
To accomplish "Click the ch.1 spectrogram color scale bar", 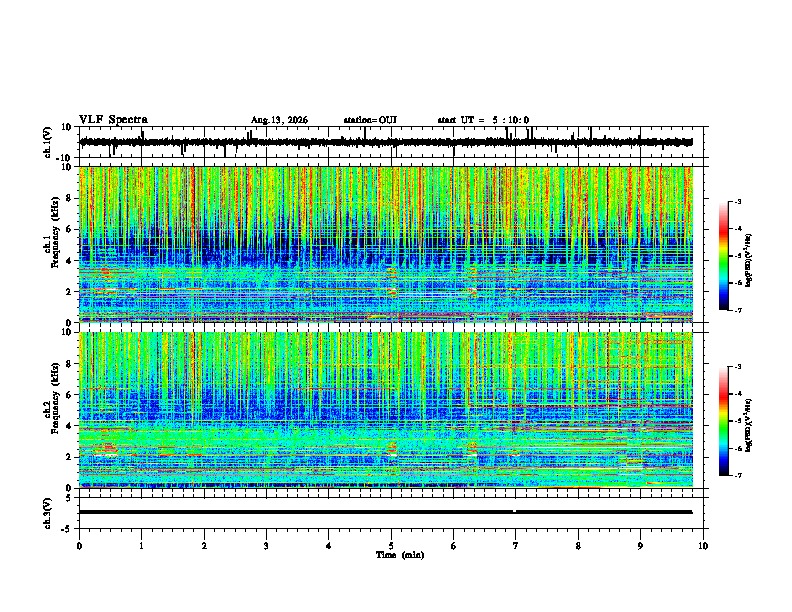I will pos(723,255).
